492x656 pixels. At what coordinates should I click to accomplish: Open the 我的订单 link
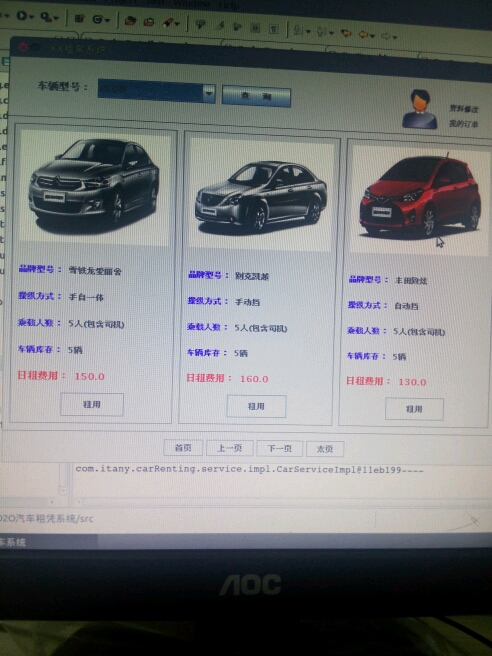click(x=463, y=124)
